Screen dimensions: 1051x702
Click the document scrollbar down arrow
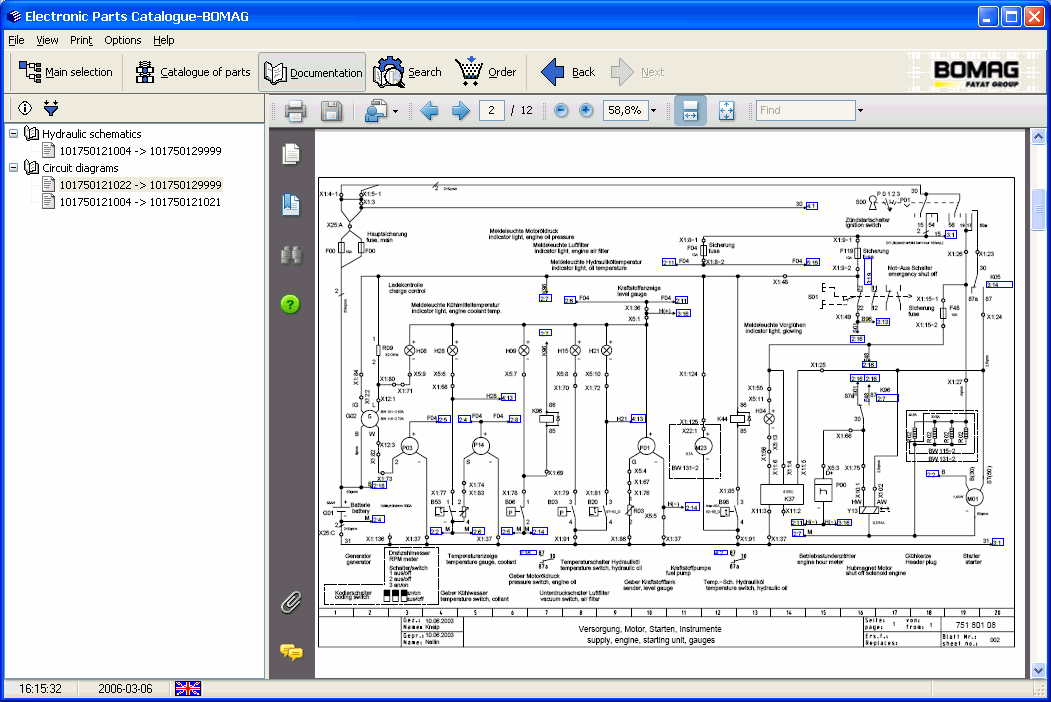1038,670
